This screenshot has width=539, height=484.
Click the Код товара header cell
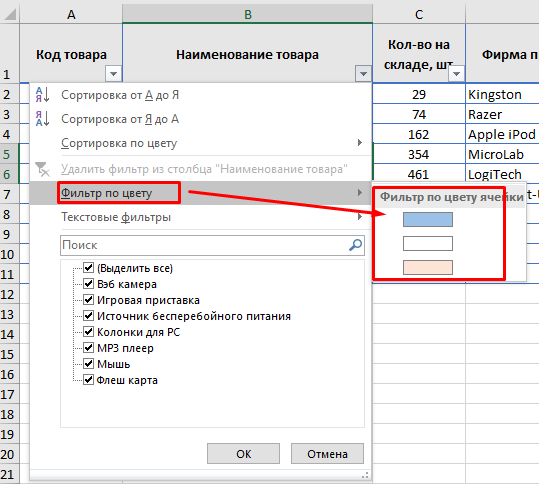click(71, 53)
